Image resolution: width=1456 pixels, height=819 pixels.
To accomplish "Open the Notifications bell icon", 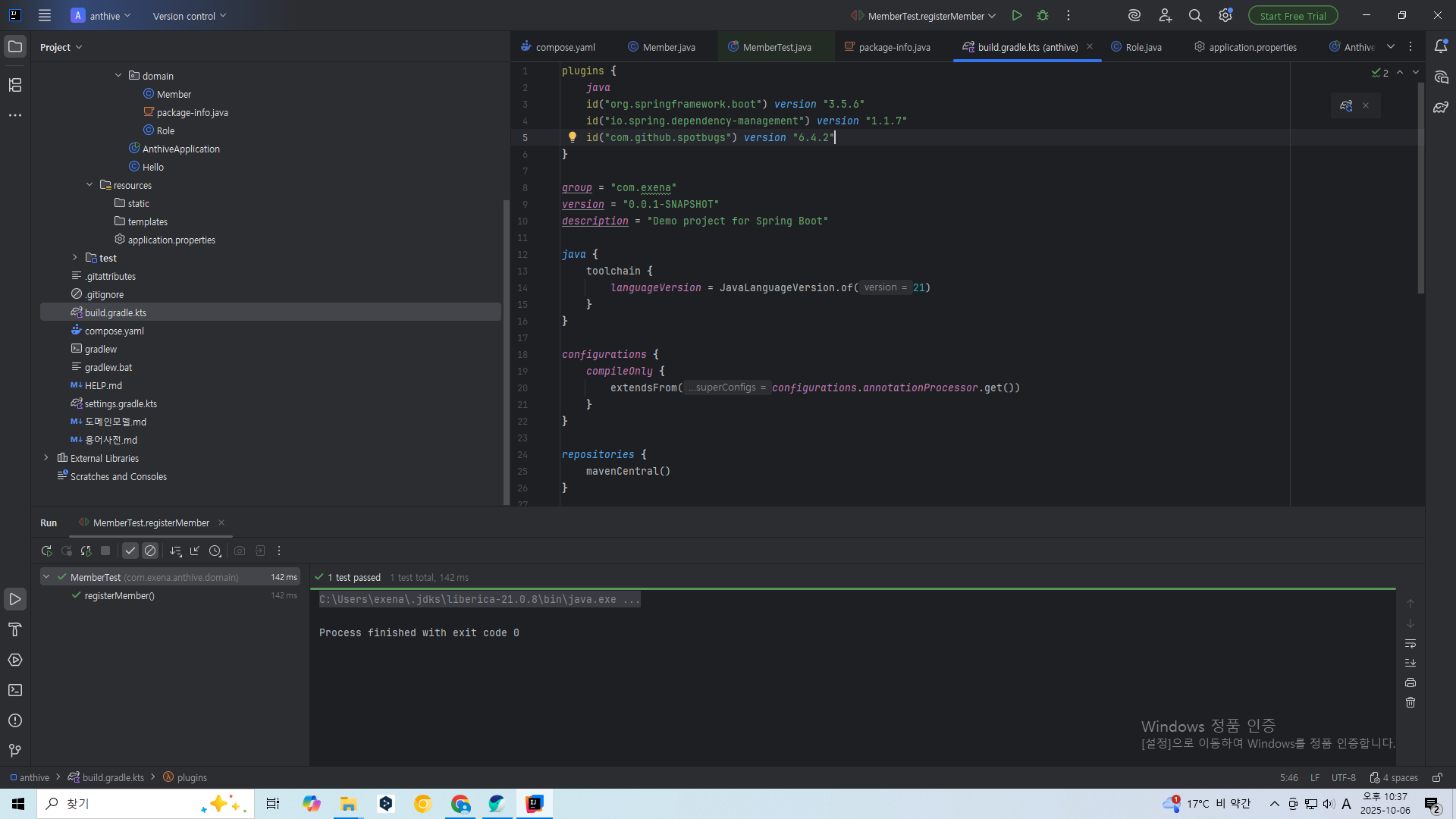I will 1441,47.
